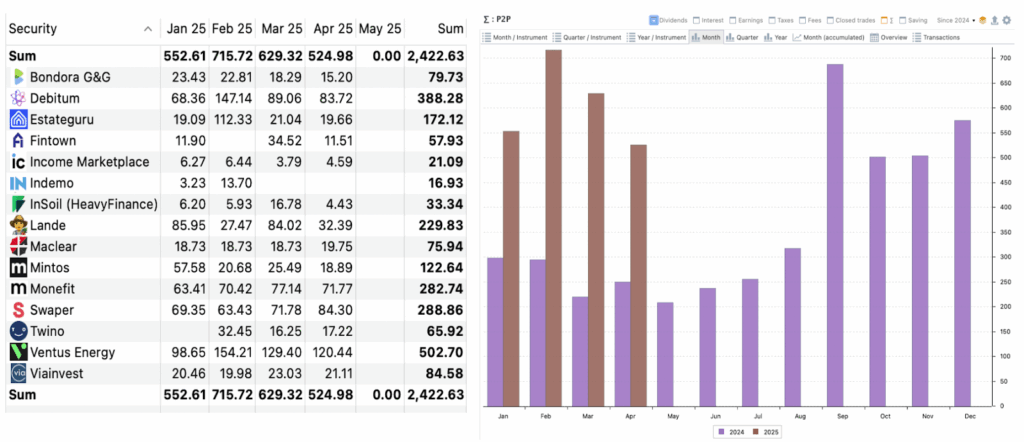
Task: Select the Viainvest sum 84.58
Action: coord(445,373)
